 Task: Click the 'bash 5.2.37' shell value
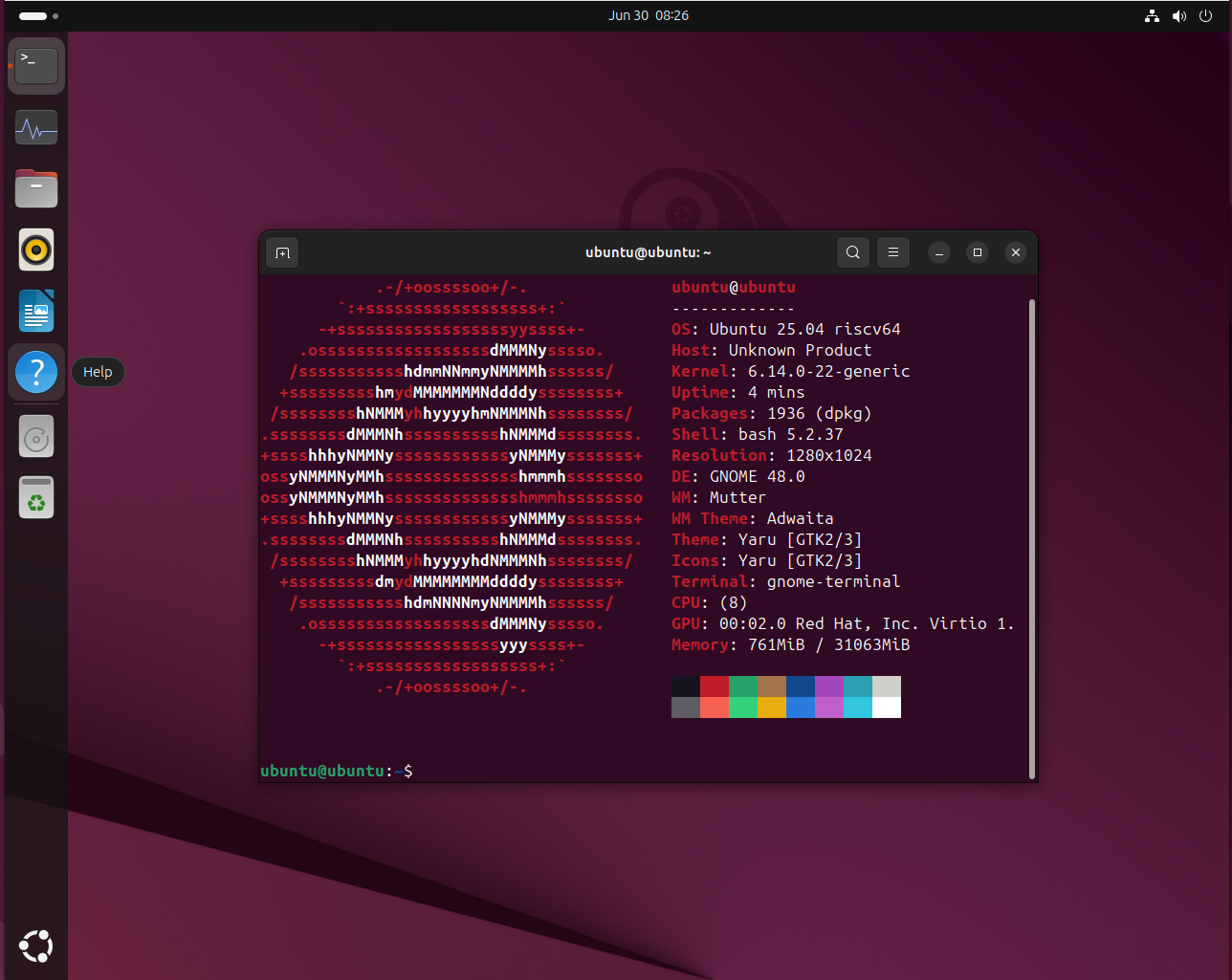791,434
